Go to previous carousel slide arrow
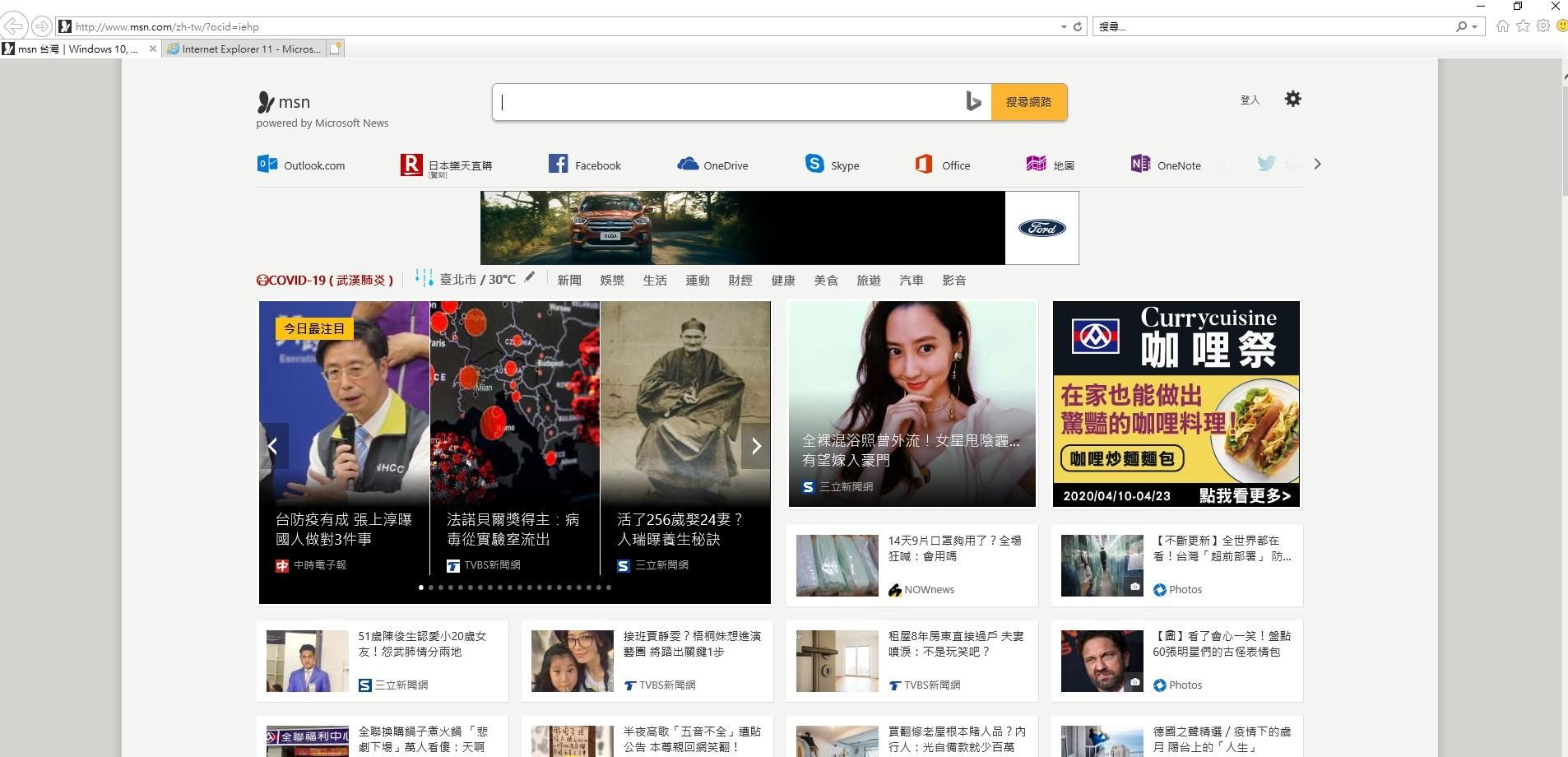 click(273, 446)
